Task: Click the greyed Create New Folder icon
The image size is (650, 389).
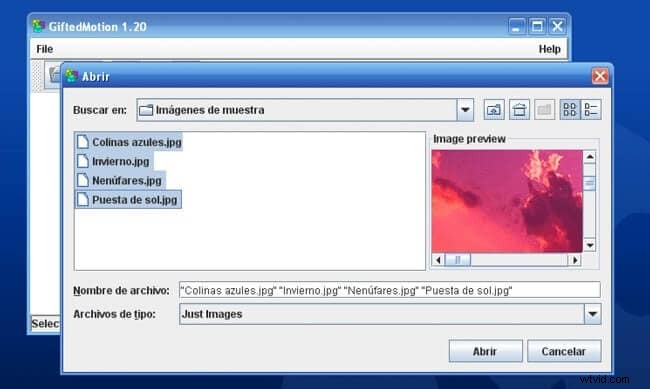Action: (x=544, y=110)
